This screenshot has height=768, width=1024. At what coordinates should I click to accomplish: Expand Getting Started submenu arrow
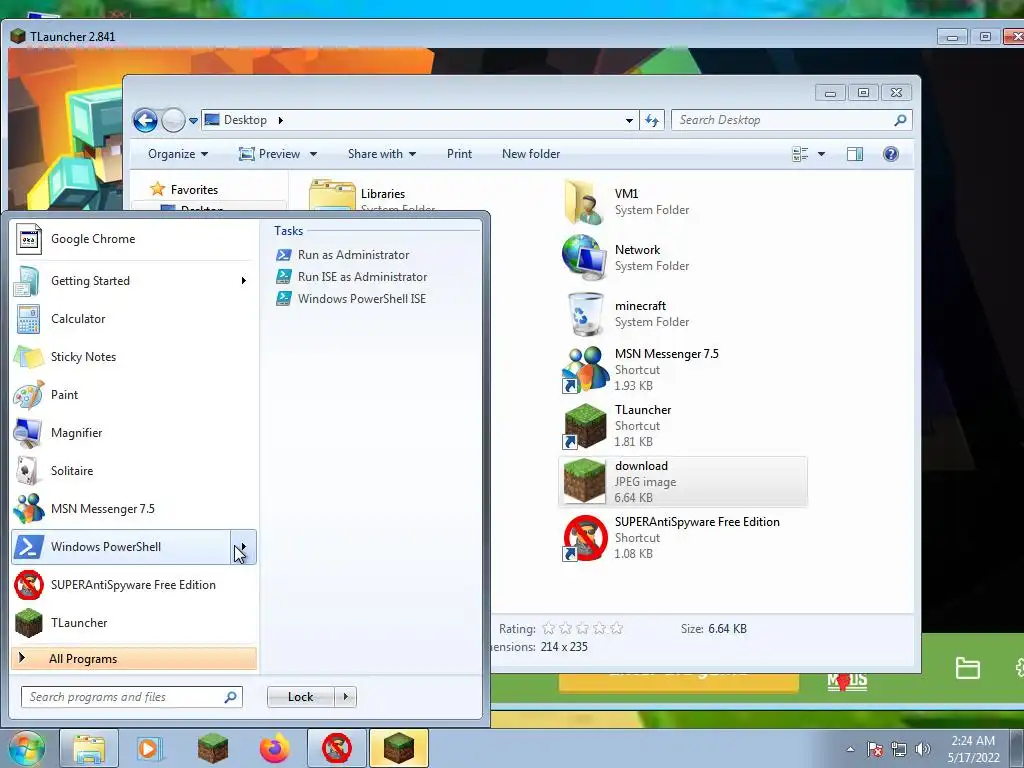[244, 281]
